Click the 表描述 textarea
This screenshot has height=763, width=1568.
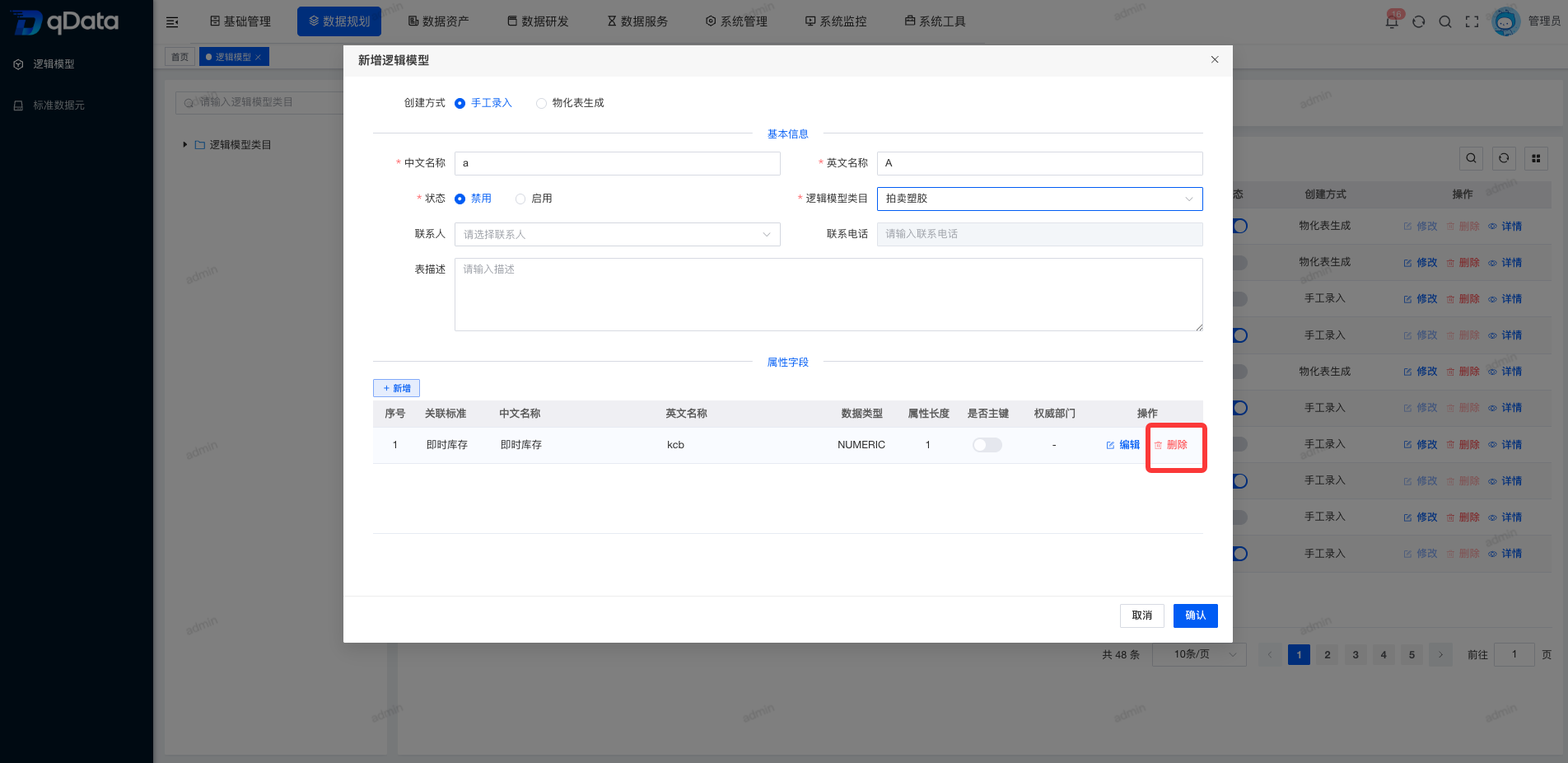click(x=828, y=294)
